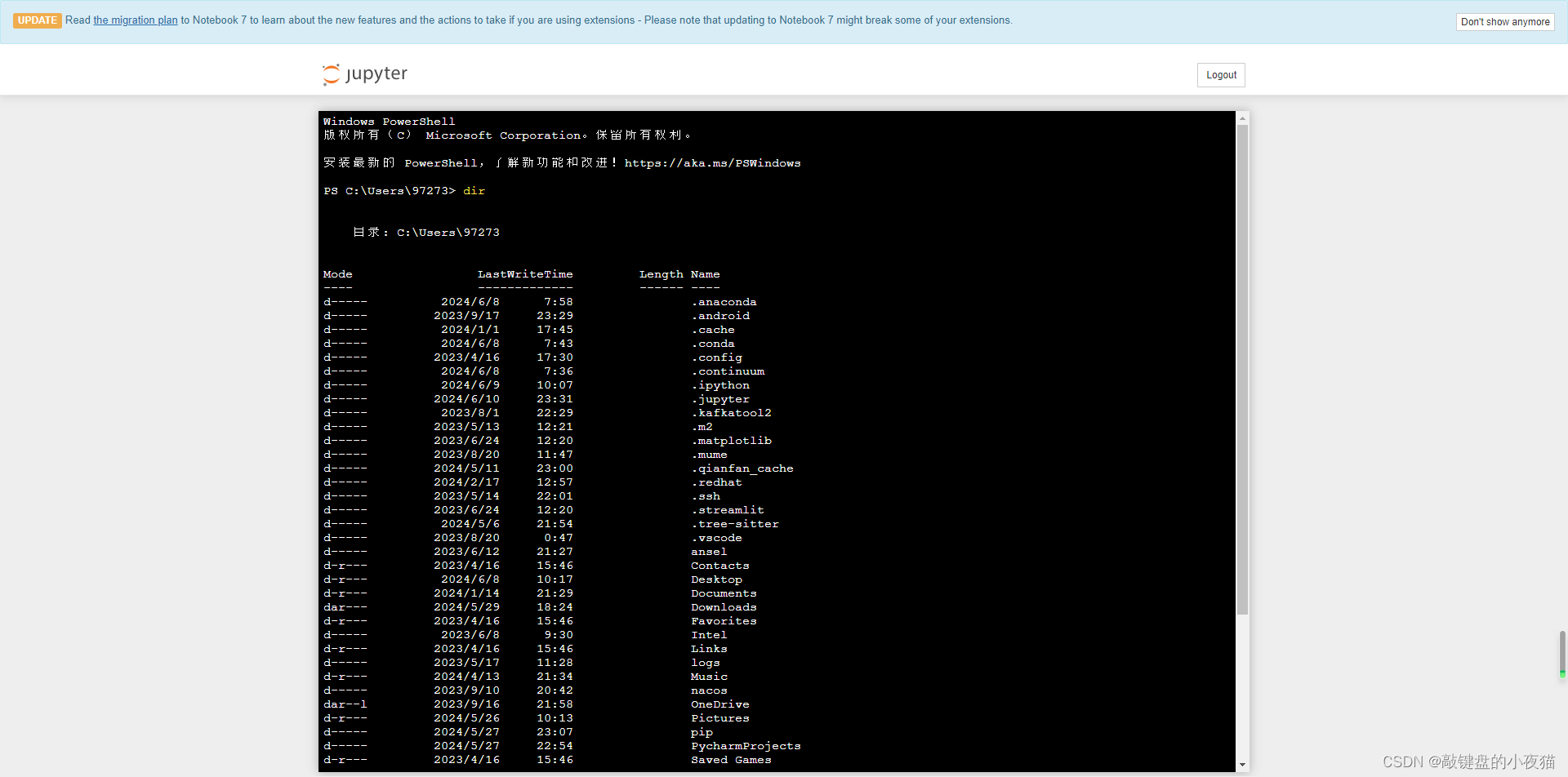Click the 'ansel' directory name
This screenshot has height=777, width=1568.
[709, 552]
